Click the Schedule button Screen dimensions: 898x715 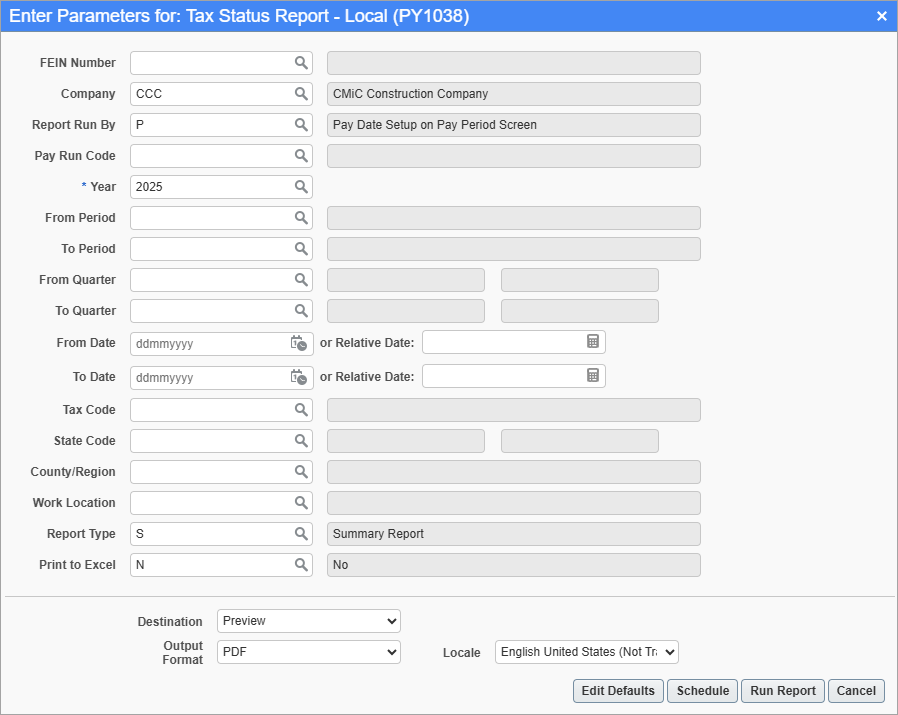(702, 690)
